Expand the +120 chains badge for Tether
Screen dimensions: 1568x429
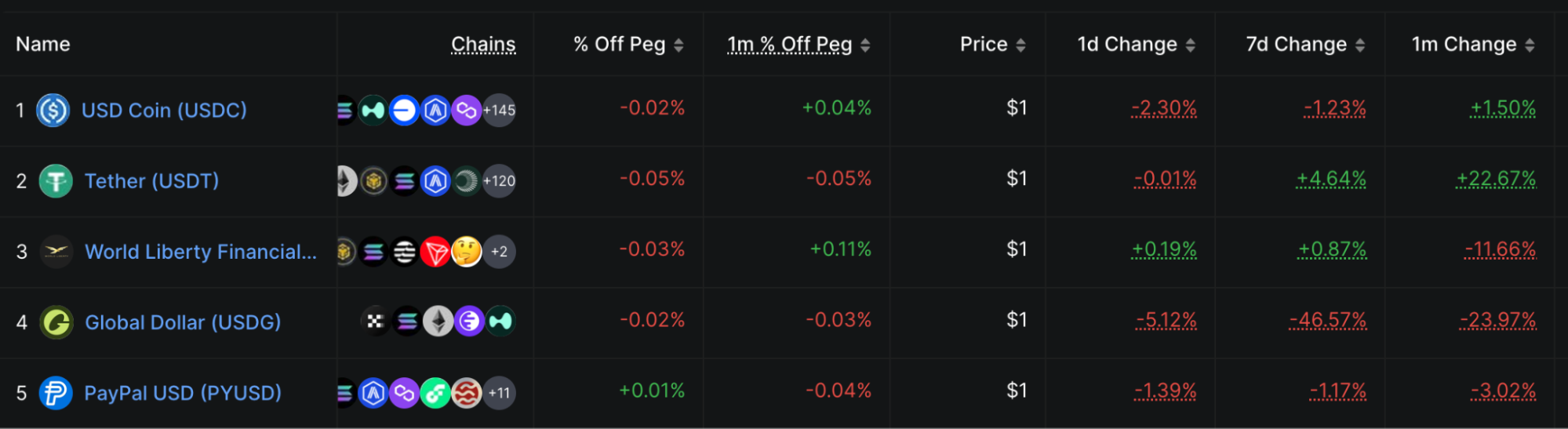coord(499,181)
